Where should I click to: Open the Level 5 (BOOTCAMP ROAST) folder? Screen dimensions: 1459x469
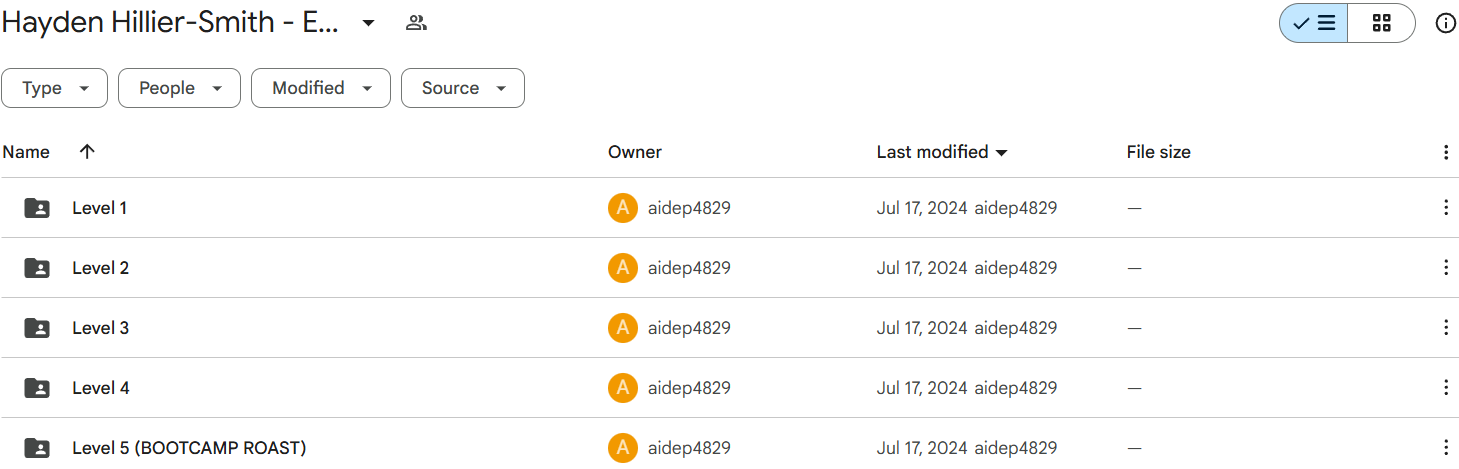(x=189, y=448)
